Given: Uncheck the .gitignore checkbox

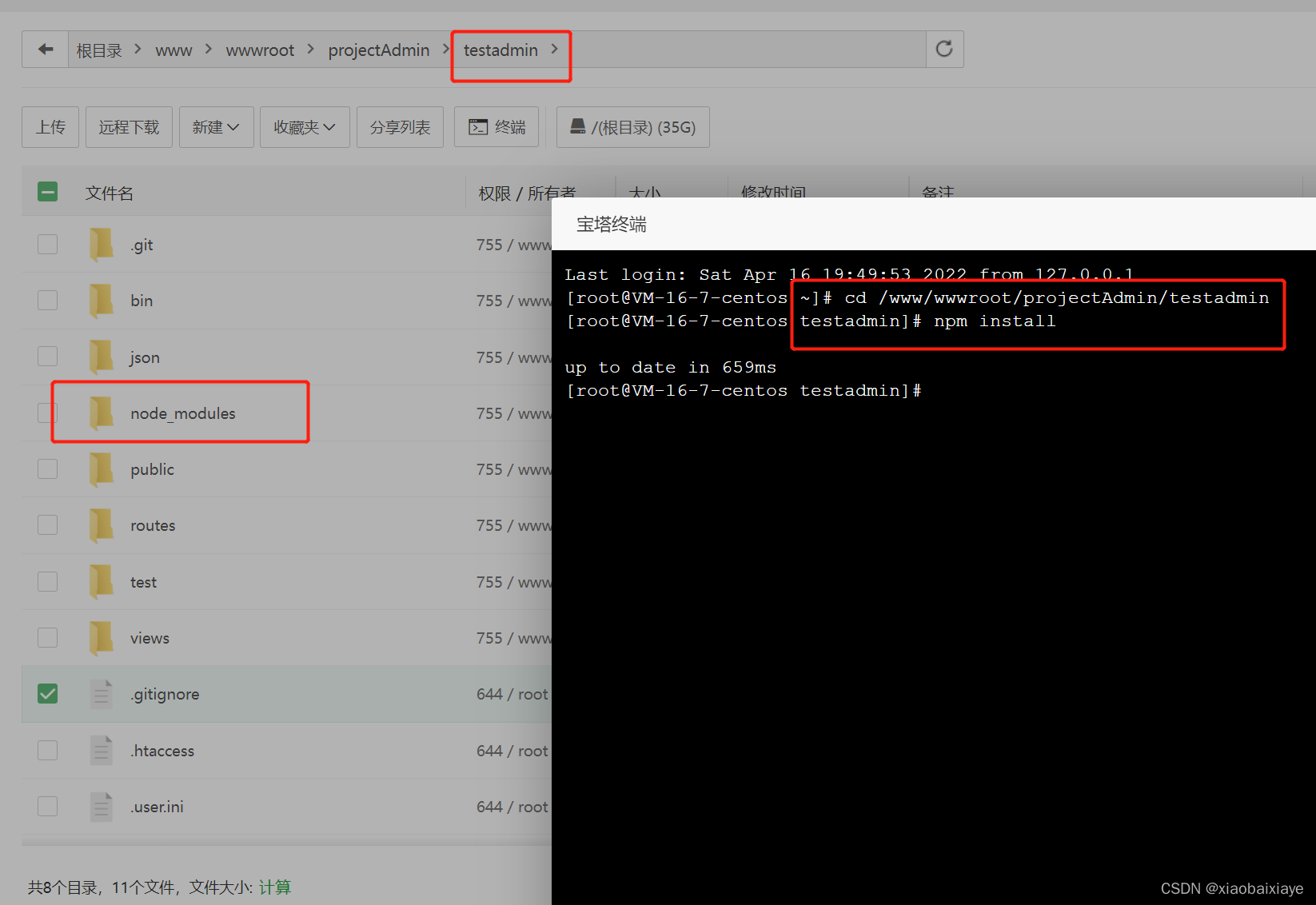Looking at the screenshot, I should point(48,693).
